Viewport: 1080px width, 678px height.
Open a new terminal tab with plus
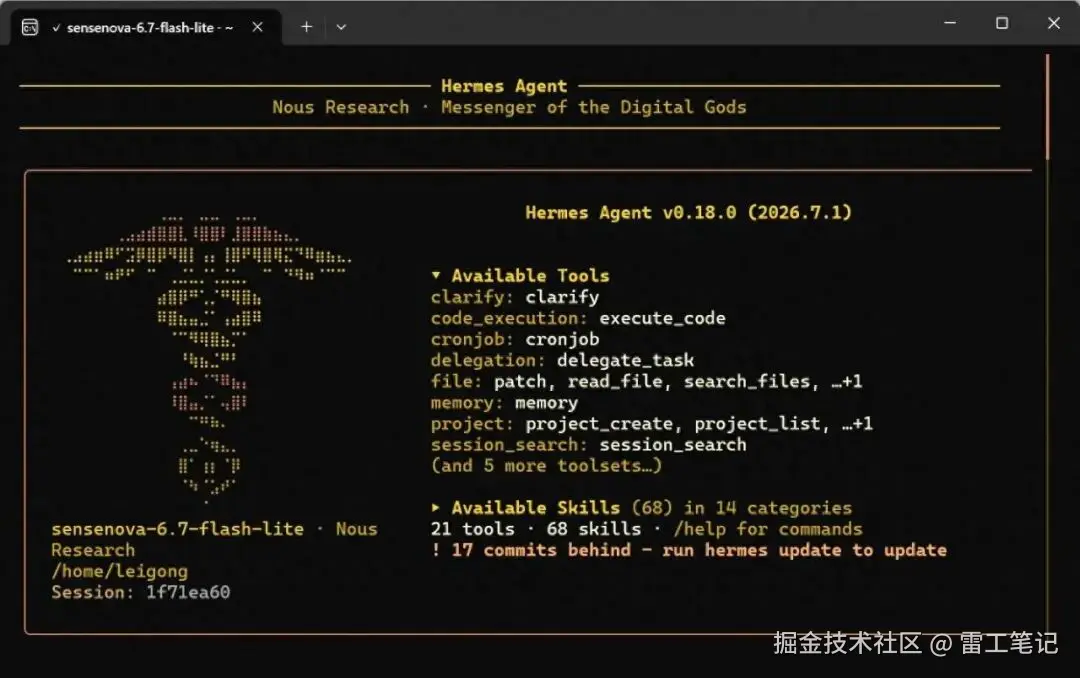click(307, 27)
